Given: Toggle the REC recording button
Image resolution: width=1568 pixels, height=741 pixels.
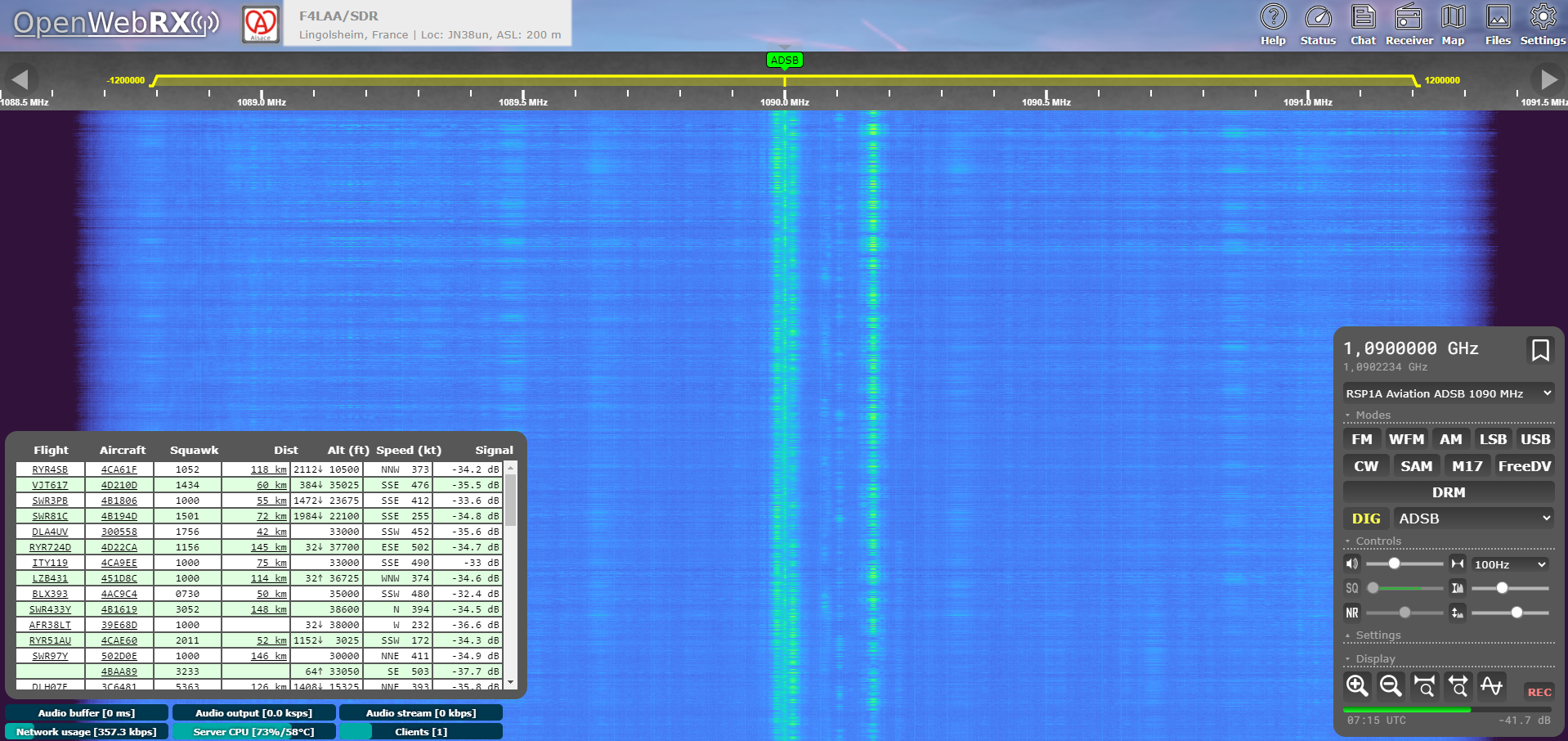Looking at the screenshot, I should click(1539, 692).
